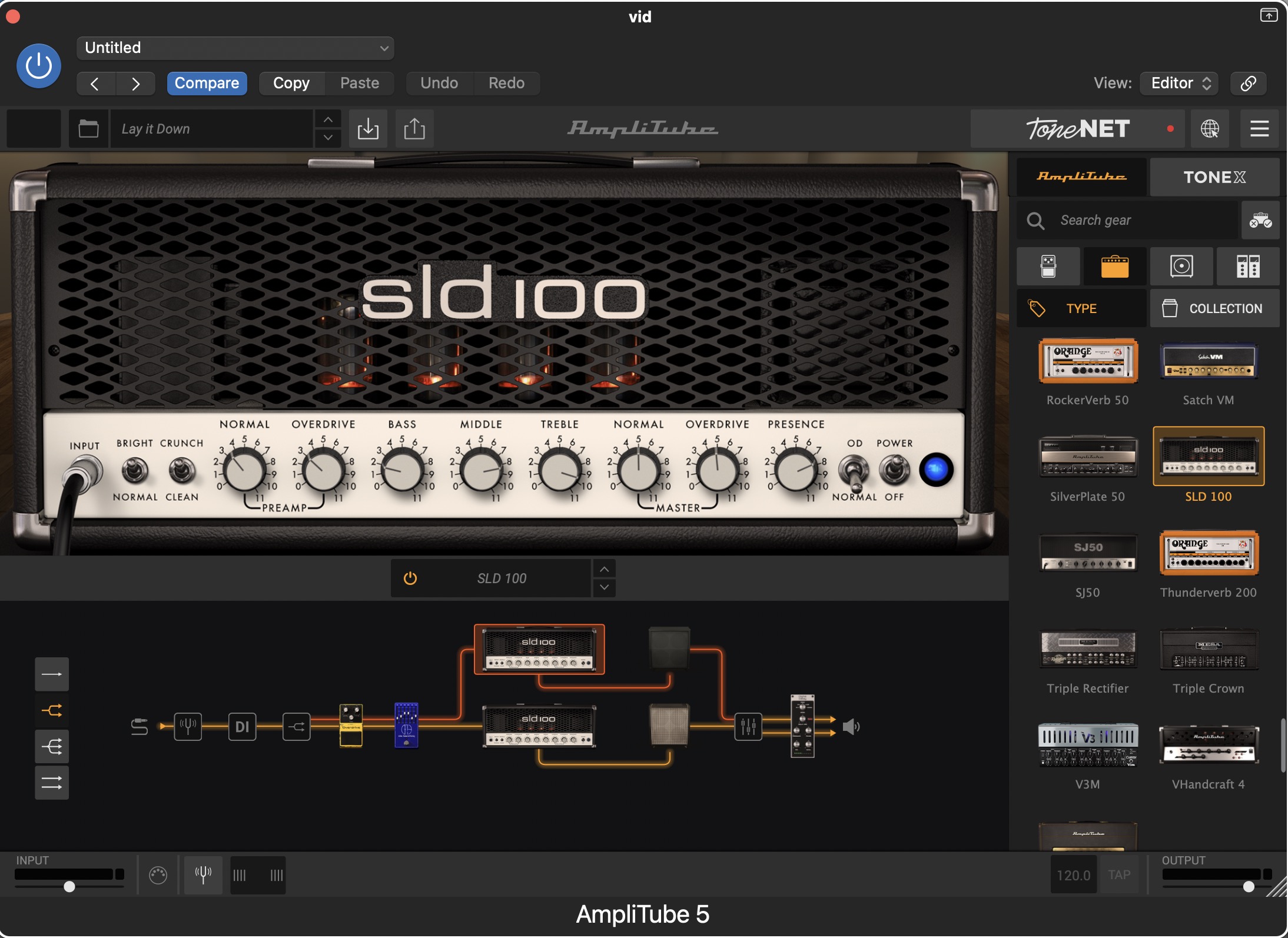Click the Compare button
Screen dimensions: 1288x938
[x=207, y=83]
